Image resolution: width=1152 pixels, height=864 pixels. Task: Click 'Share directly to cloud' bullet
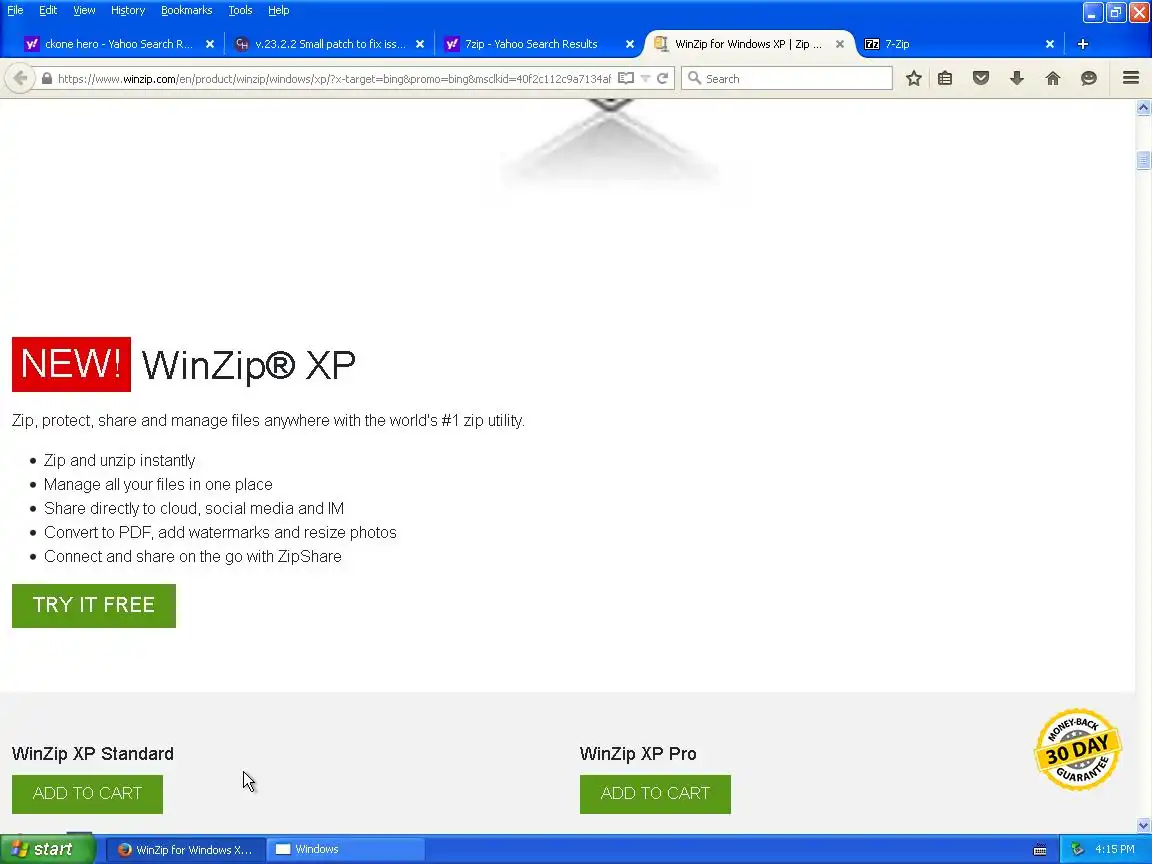pyautogui.click(x=194, y=508)
